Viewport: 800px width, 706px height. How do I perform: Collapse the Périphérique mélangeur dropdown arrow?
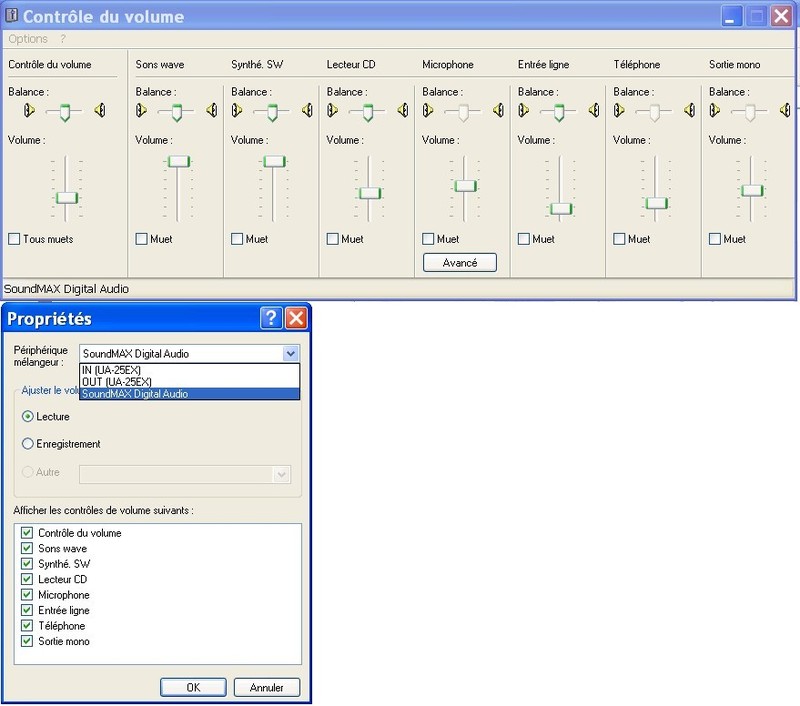tap(290, 353)
